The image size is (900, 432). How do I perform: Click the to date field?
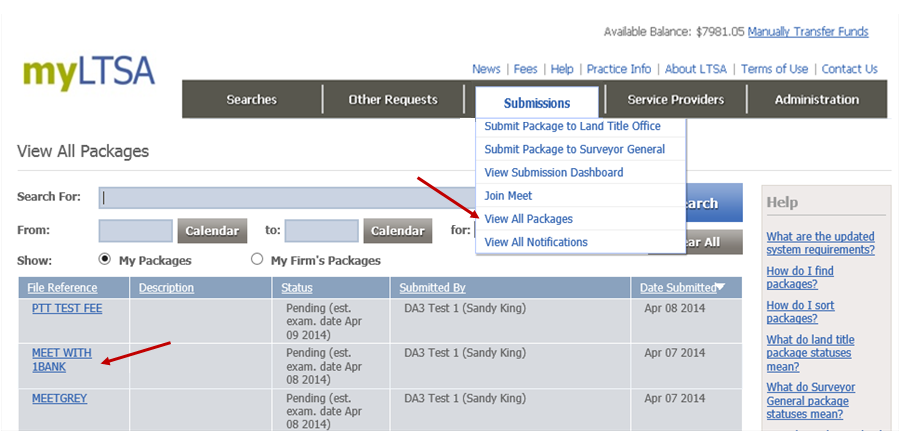[321, 231]
